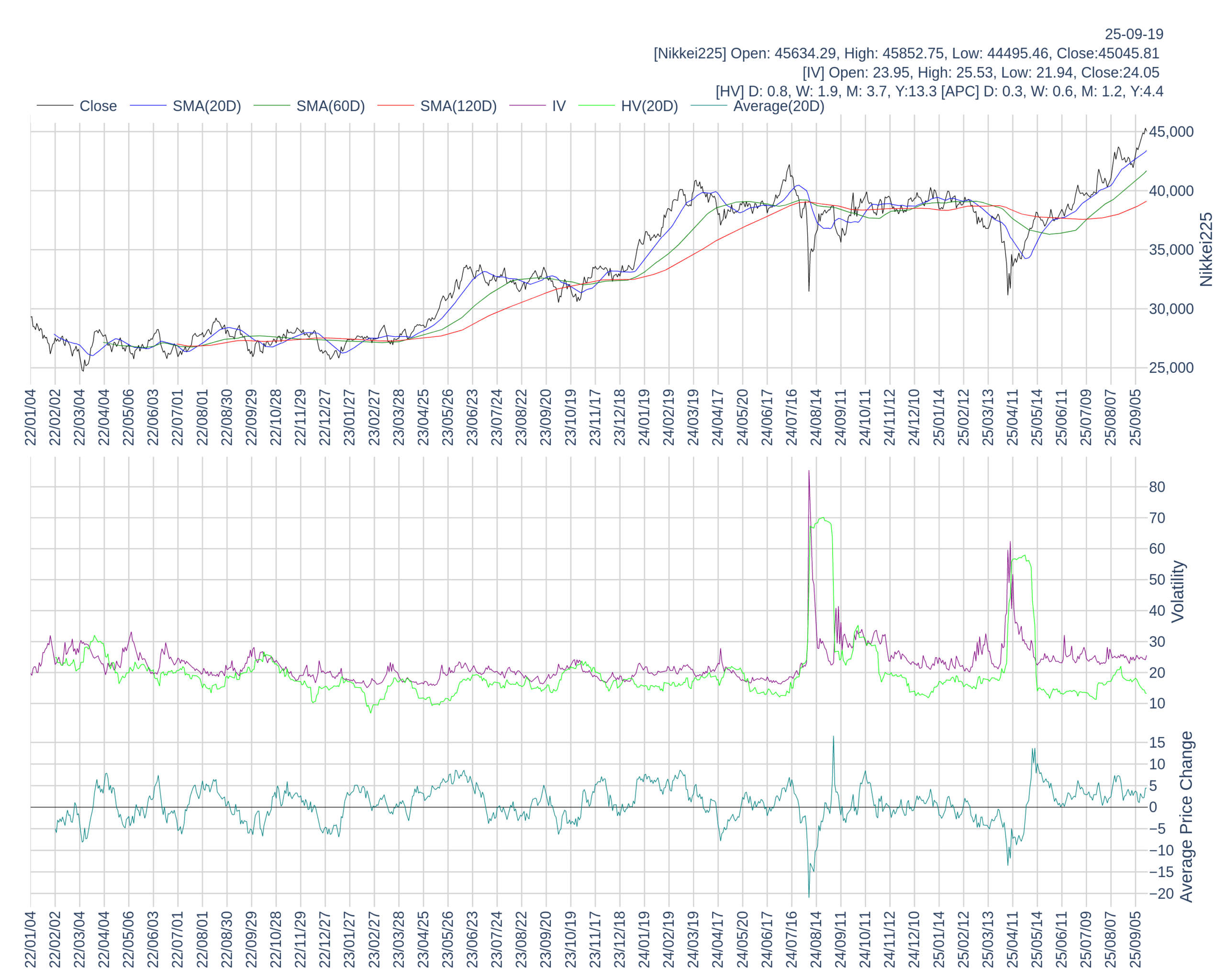Click the Volatility axis title
The image size is (1225, 980).
pyautogui.click(x=1178, y=591)
